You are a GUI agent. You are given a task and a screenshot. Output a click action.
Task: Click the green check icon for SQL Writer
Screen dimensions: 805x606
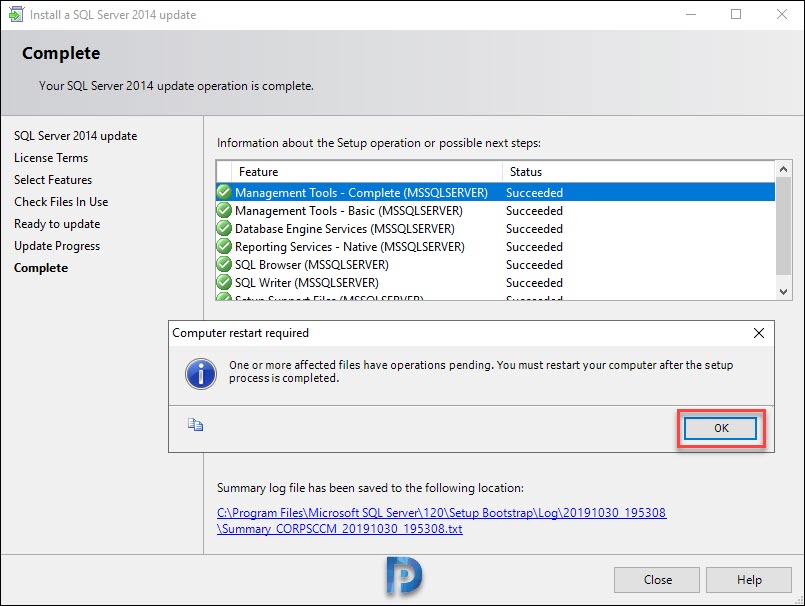224,282
